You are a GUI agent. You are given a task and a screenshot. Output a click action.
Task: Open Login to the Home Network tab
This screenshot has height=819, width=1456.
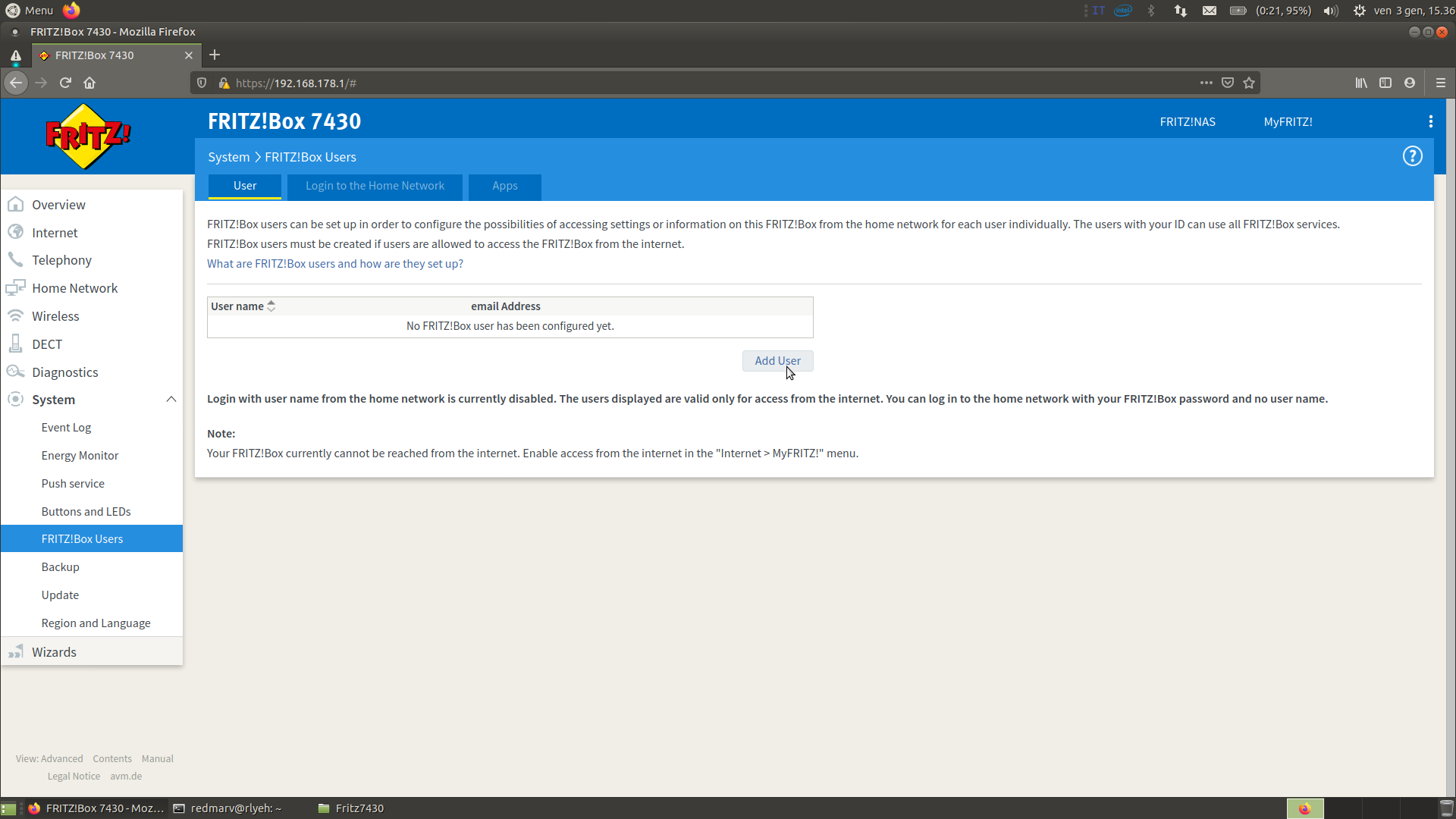[x=375, y=186]
